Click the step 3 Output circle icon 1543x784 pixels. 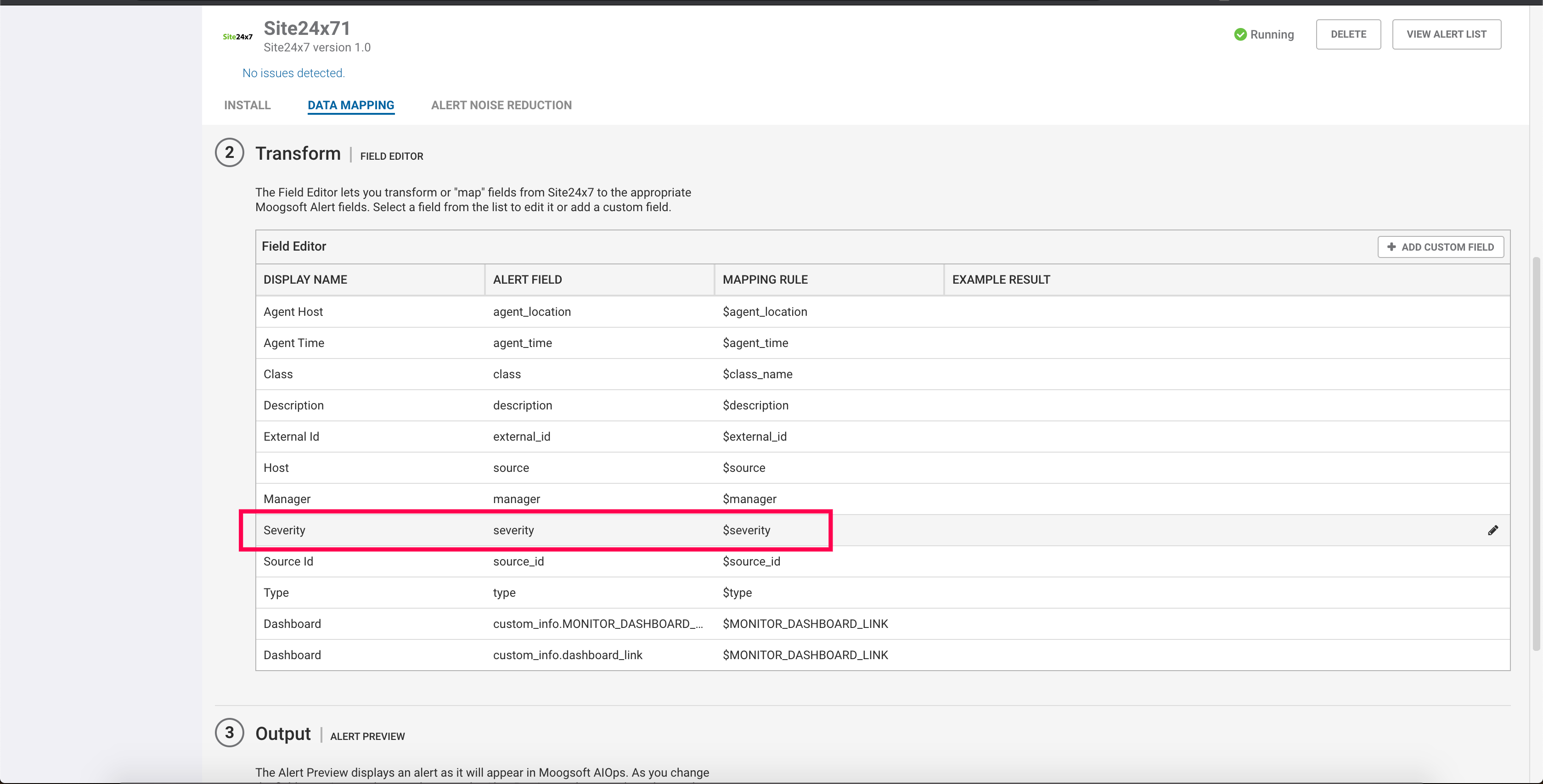coord(230,733)
